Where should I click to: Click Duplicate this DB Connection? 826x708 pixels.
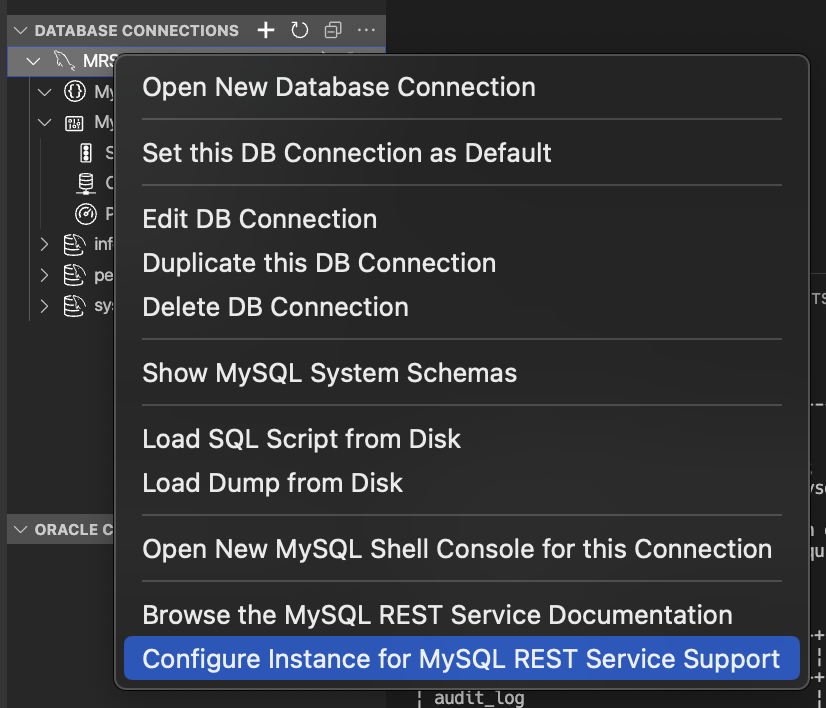[x=319, y=263]
